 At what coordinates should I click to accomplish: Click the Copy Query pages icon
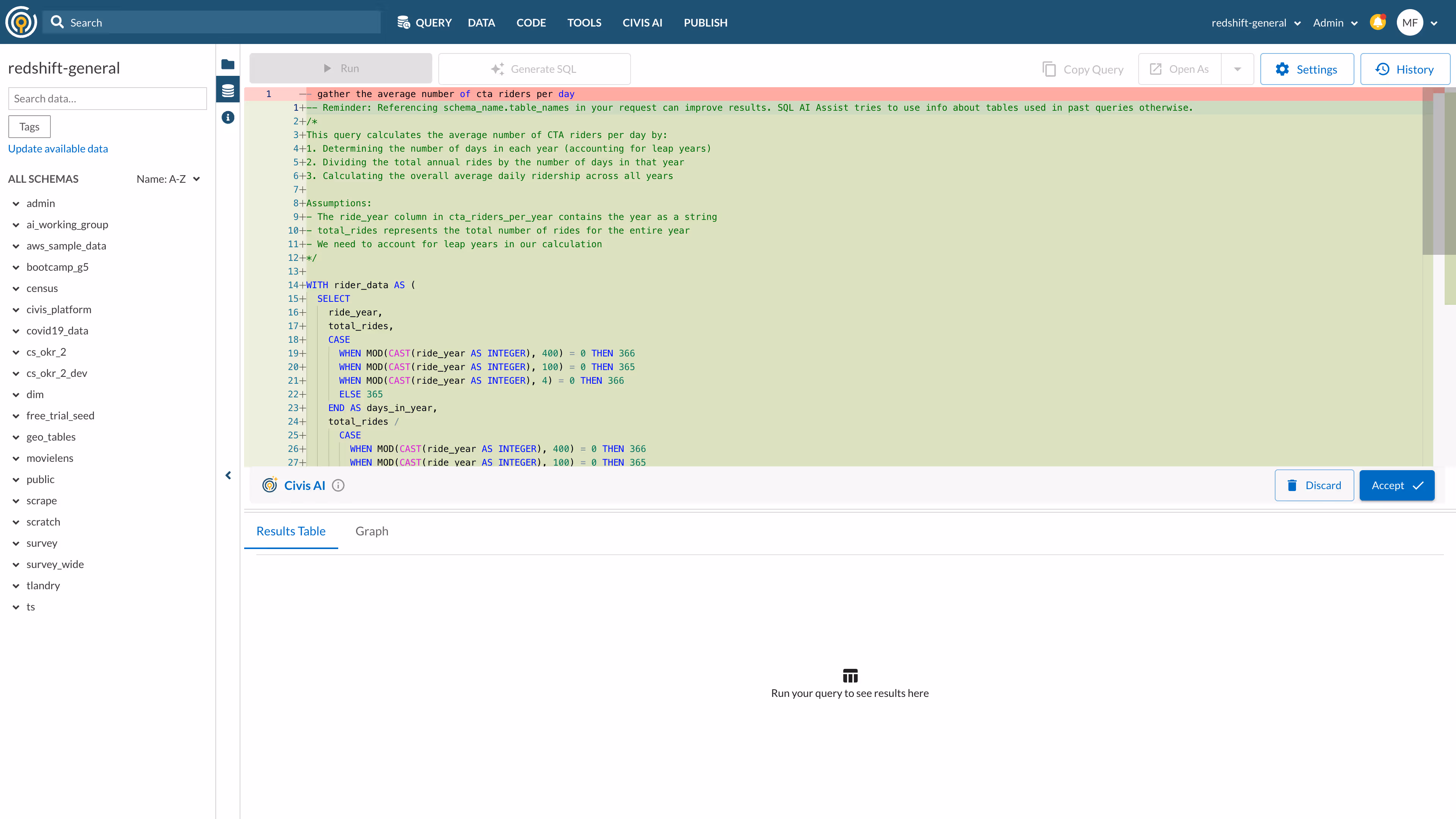1049,69
